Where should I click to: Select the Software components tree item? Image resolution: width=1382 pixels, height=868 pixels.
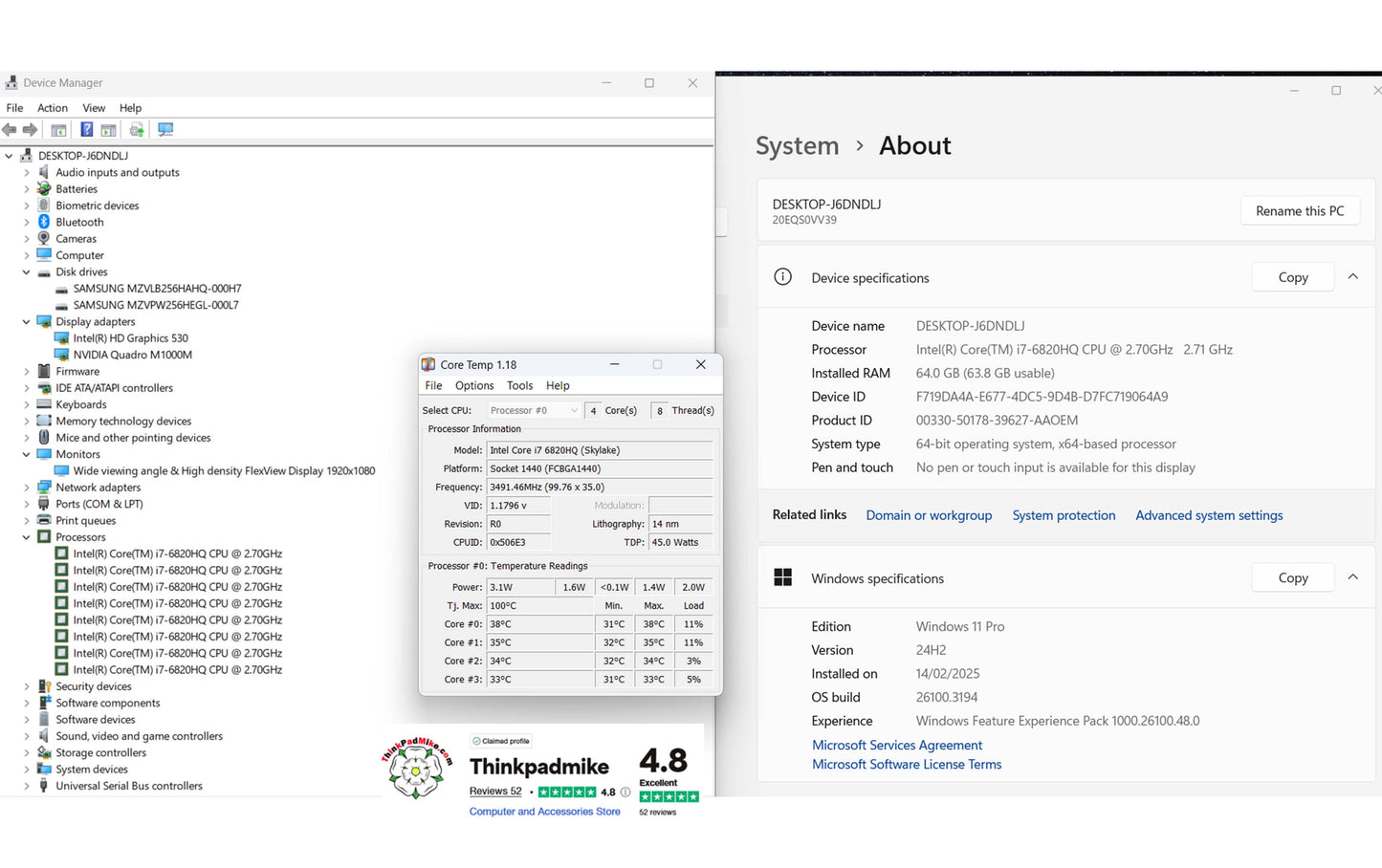pos(107,703)
